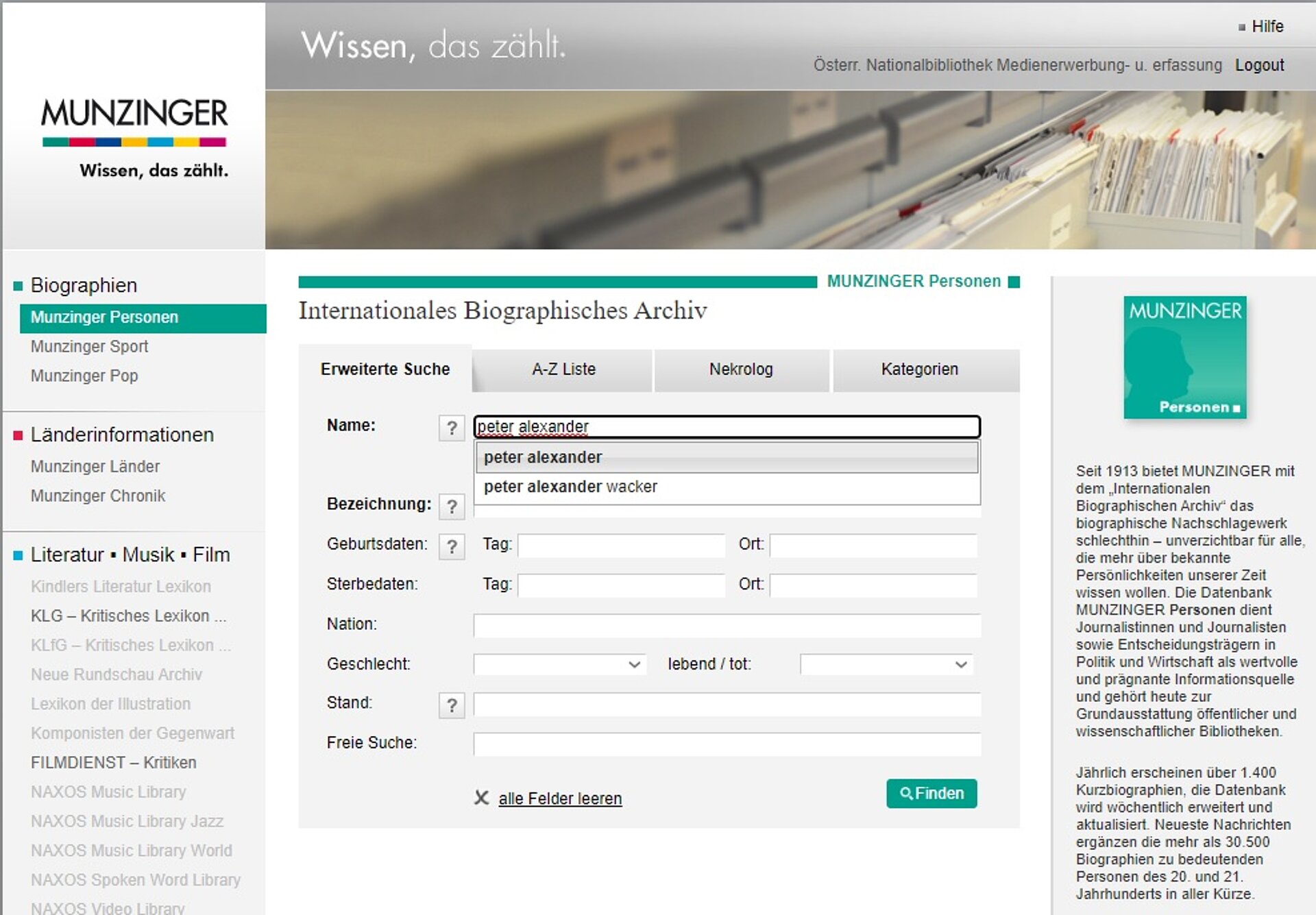This screenshot has height=915, width=1316.
Task: Open help for the Bezeichnung field
Action: (452, 507)
